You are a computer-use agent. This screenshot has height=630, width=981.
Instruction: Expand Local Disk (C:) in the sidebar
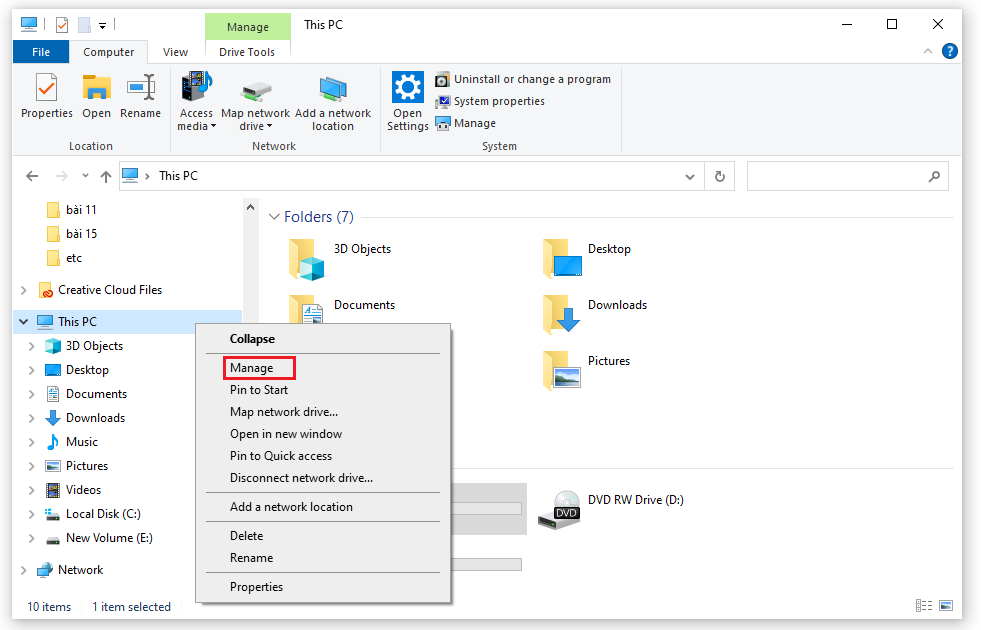click(31, 513)
